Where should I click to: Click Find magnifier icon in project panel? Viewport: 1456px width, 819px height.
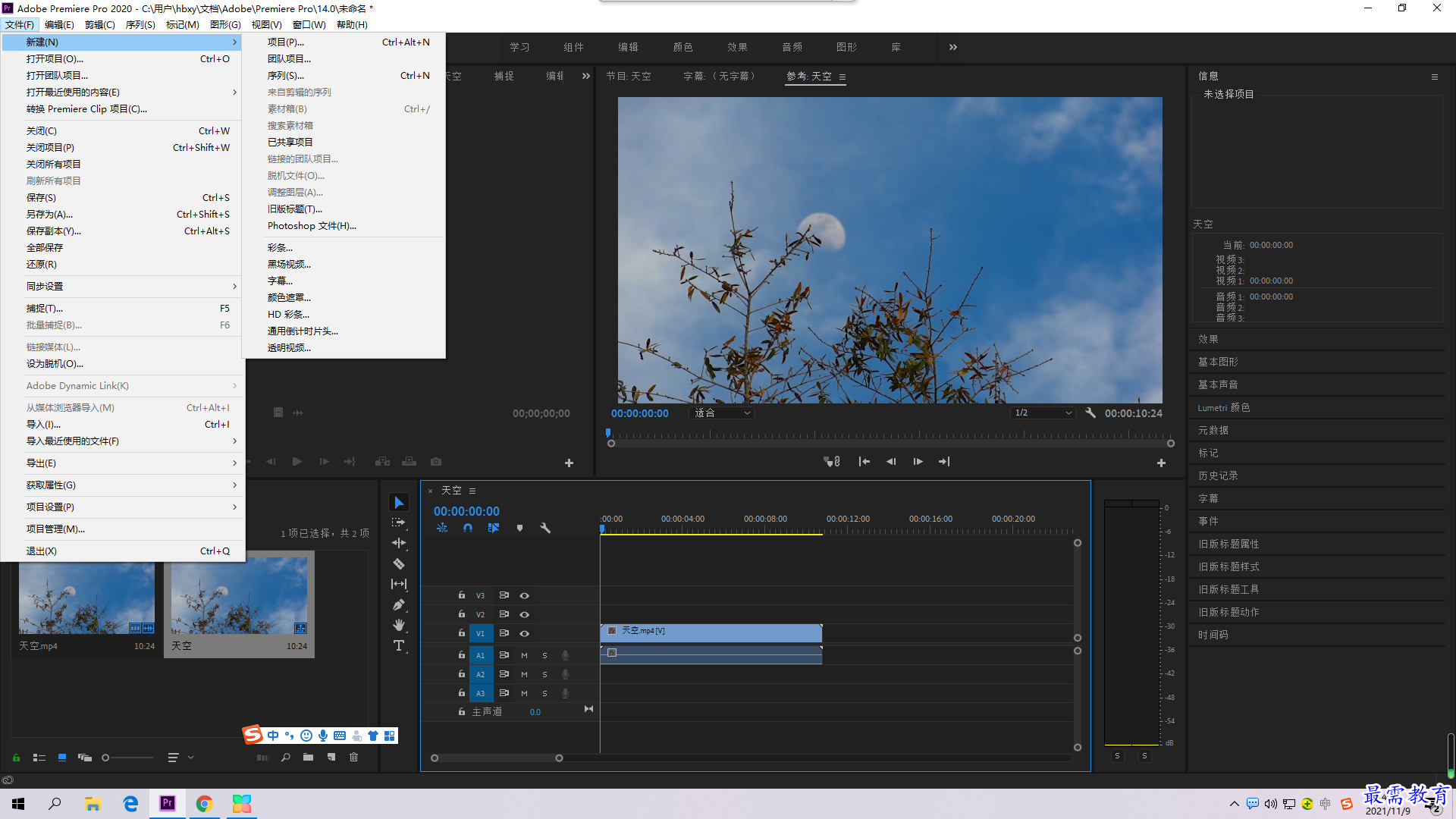point(286,757)
